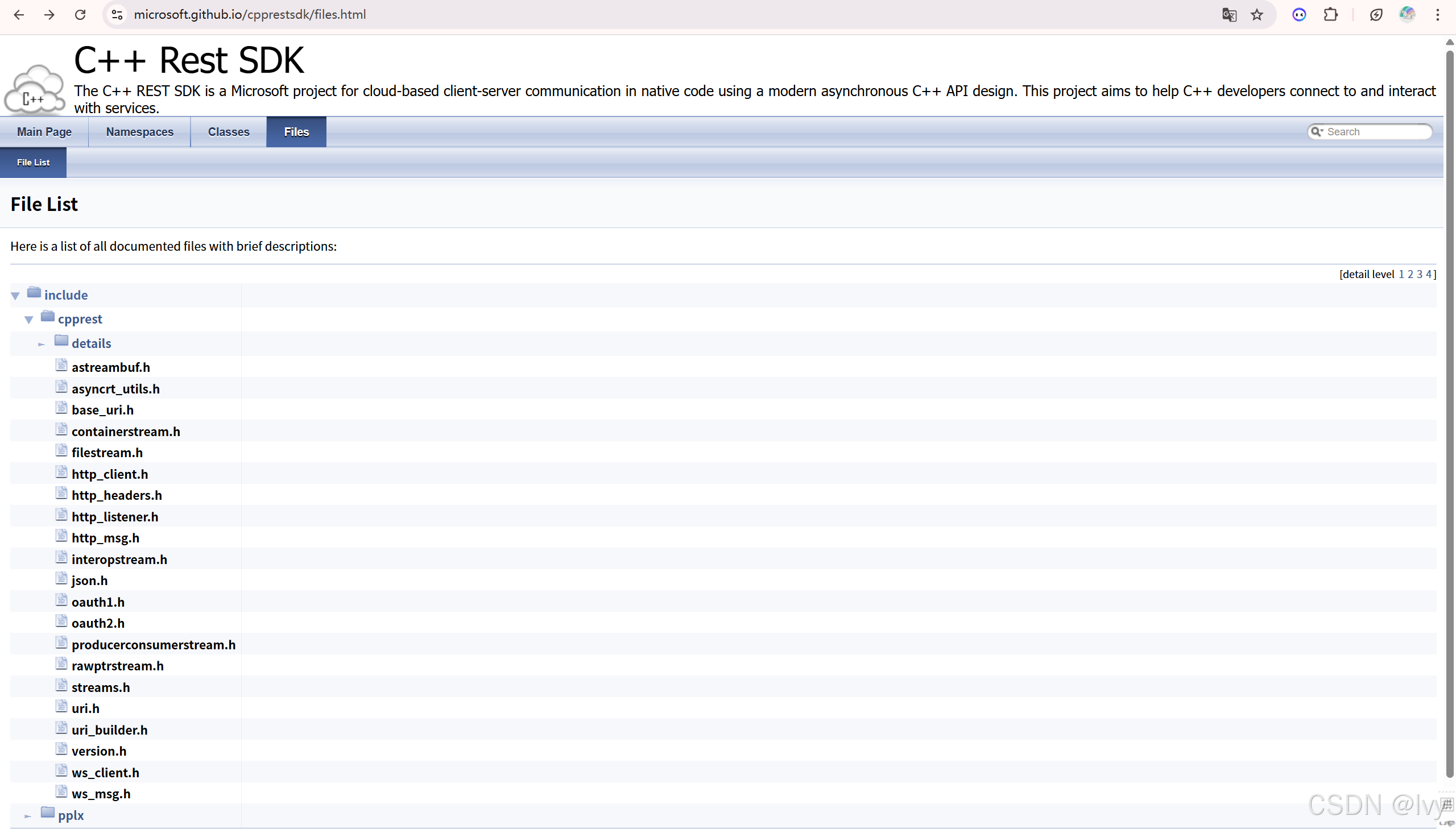Screen dimensions: 1456x829
Task: Set detail level to 2
Action: 1410,274
